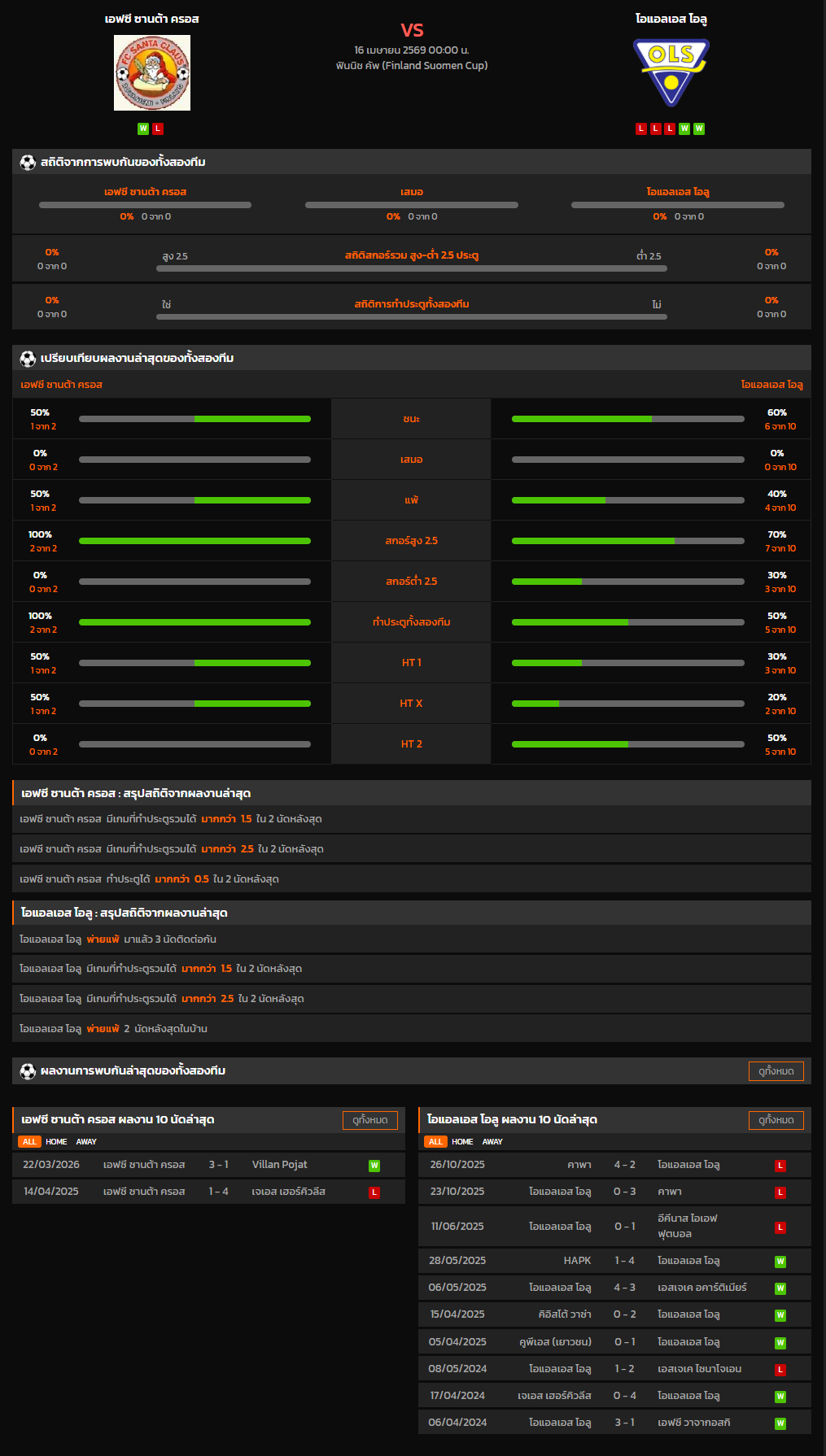Open view-all button for OLS Oulu last 10 matches
Viewport: 826px width, 1456px height.
coord(776,1120)
